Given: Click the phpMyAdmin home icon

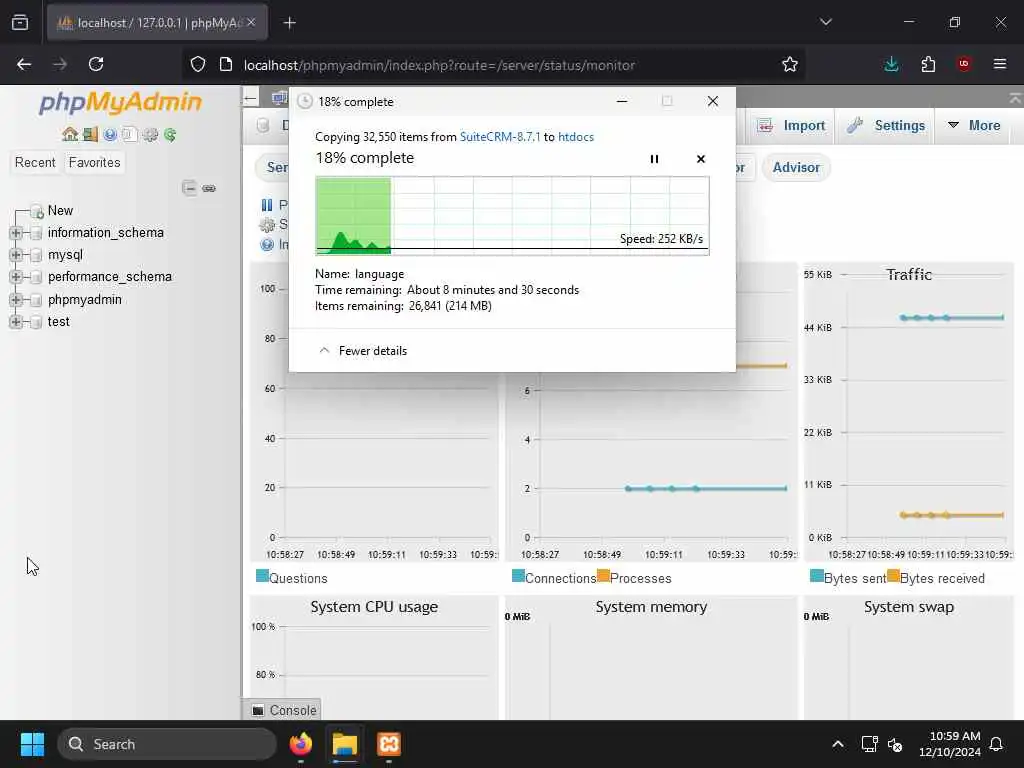Looking at the screenshot, I should point(70,135).
